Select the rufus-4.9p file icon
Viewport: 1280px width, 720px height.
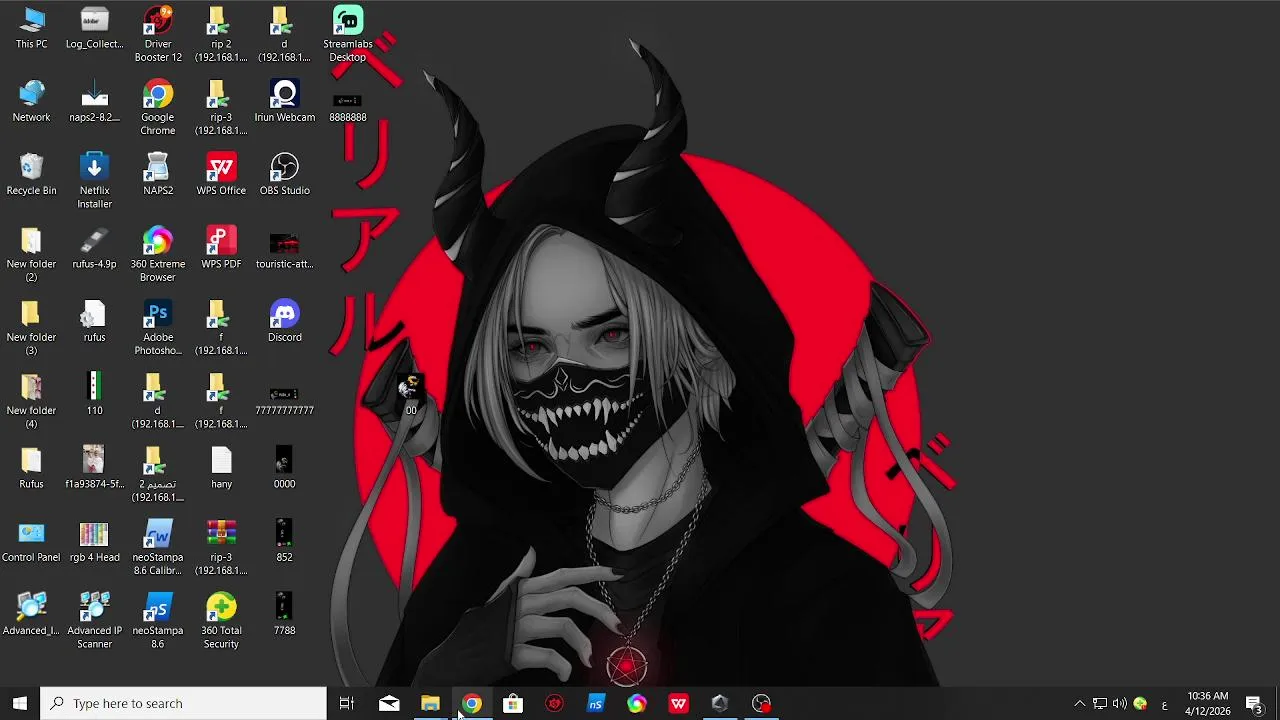[94, 248]
